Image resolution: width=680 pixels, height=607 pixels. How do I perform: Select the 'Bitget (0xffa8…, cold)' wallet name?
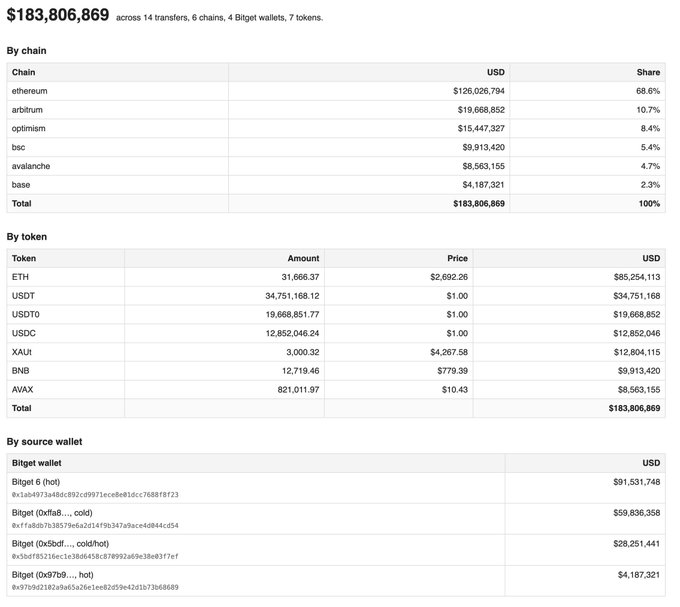point(52,513)
